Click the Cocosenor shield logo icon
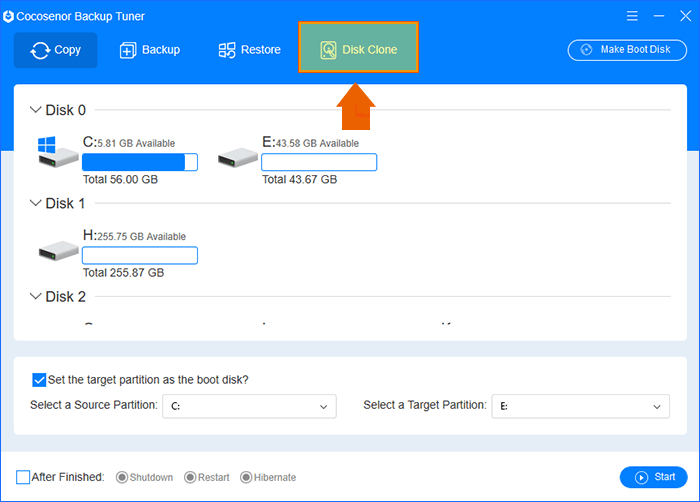Image resolution: width=700 pixels, height=502 pixels. [8, 17]
